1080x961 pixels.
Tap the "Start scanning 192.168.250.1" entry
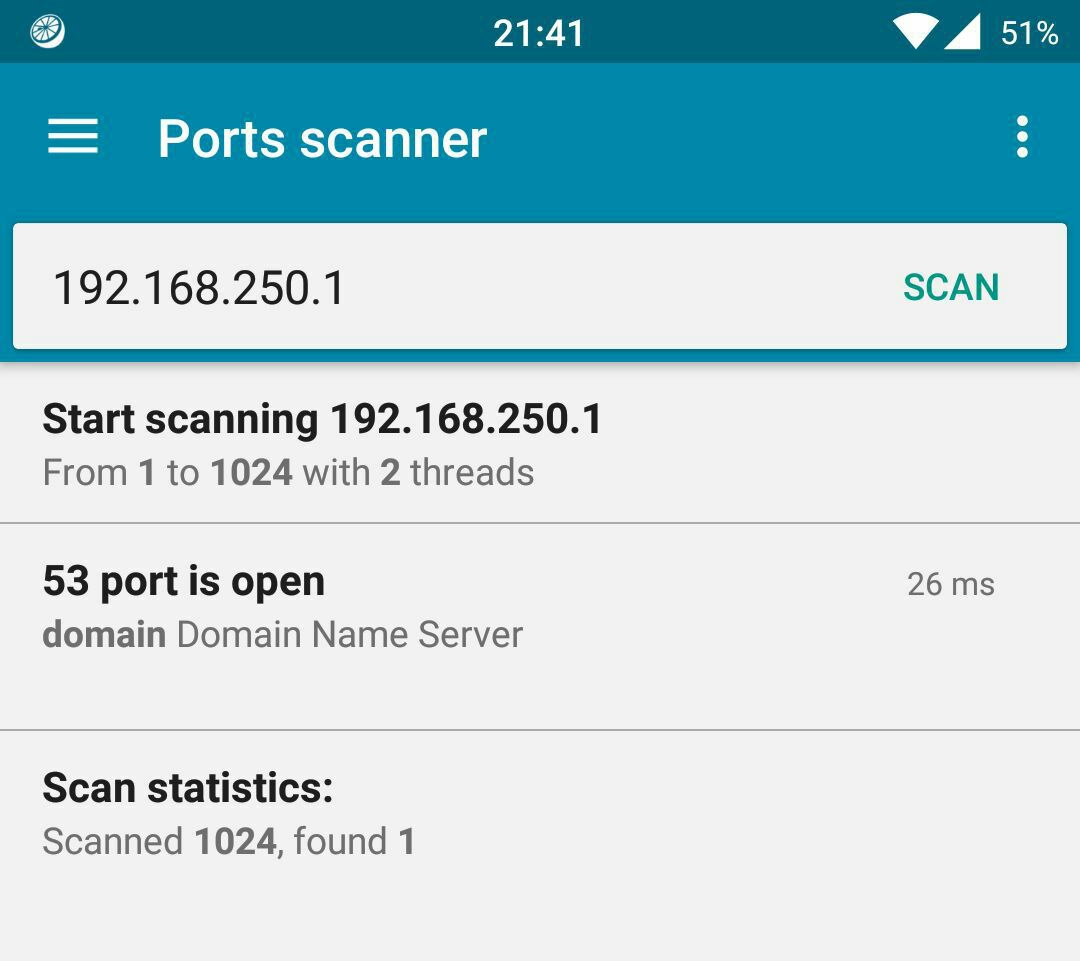(322, 419)
